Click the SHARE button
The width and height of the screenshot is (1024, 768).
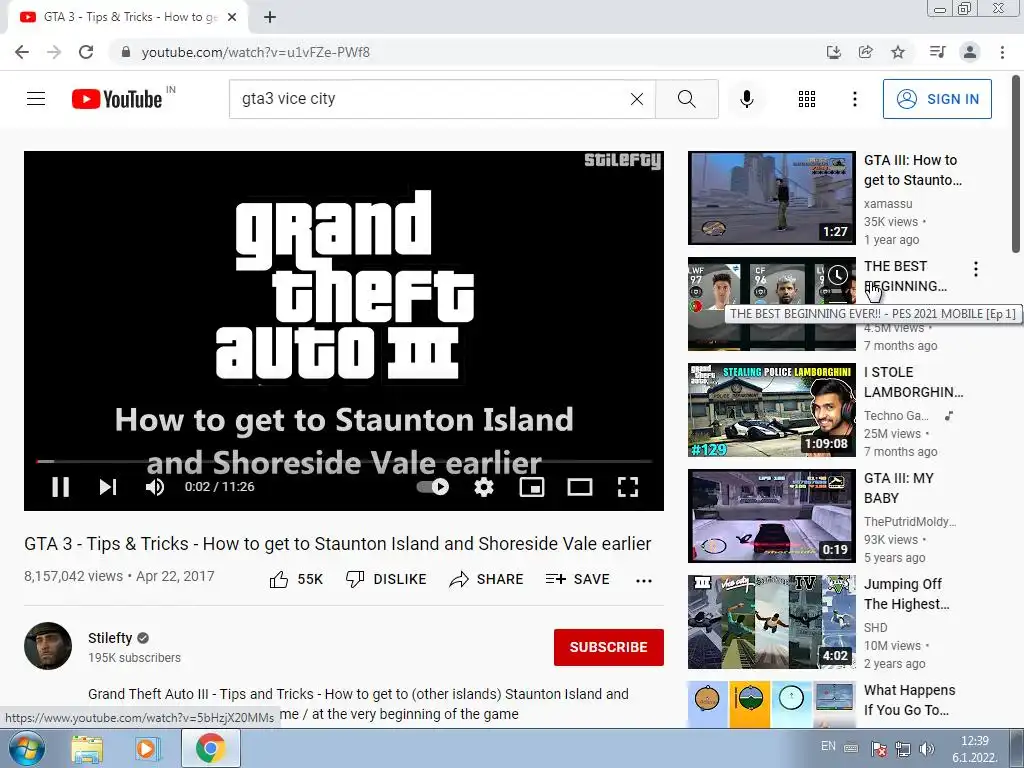click(x=487, y=579)
